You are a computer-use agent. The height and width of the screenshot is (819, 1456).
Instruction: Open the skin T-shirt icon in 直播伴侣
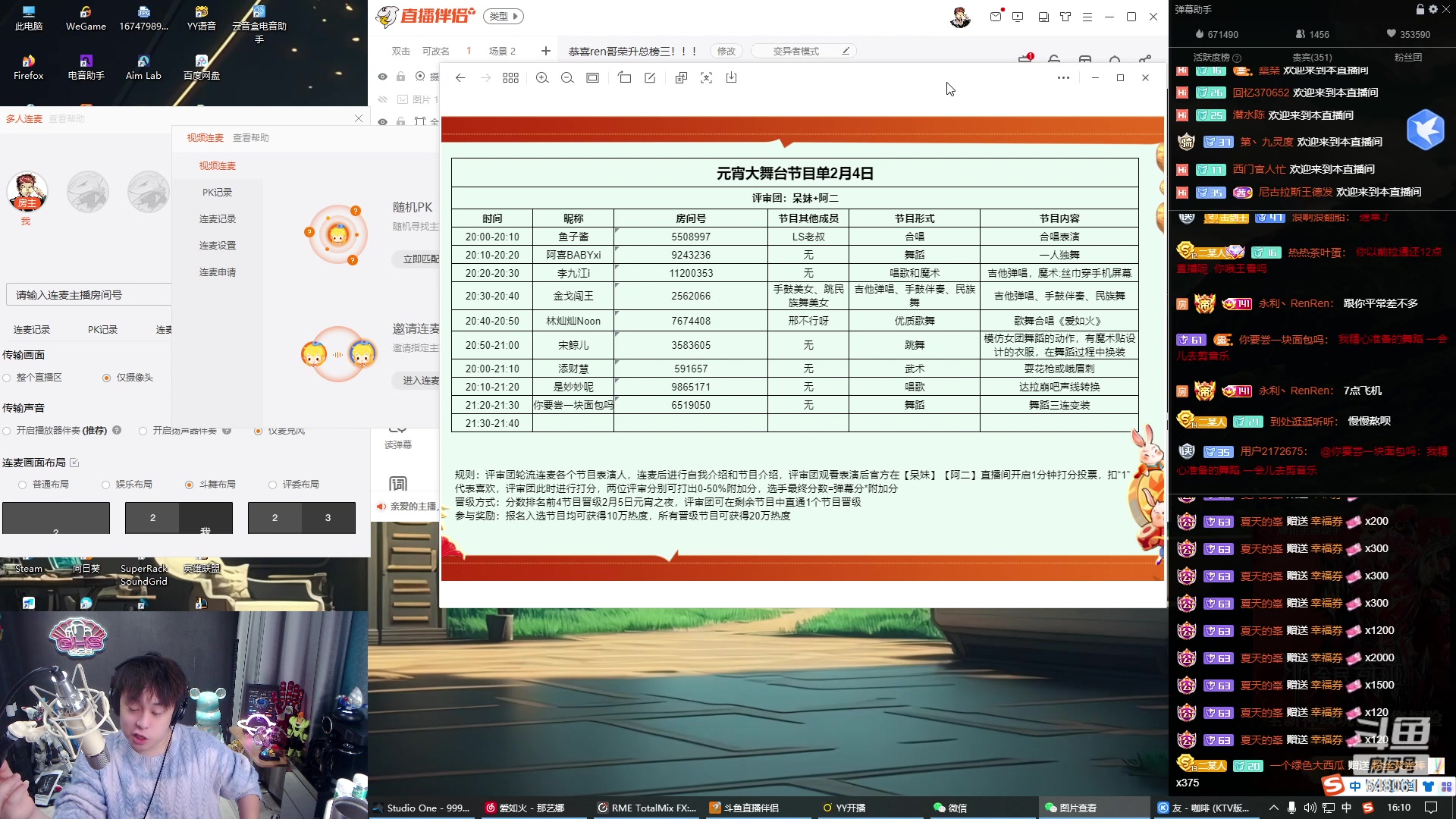tap(1065, 17)
